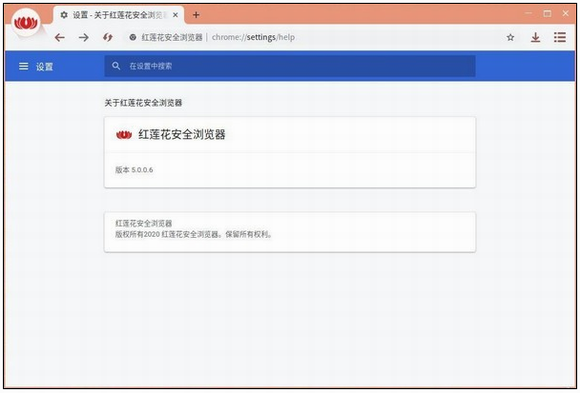Click the red lotus browser logo
Viewport: 580px width, 393px height.
[26, 23]
